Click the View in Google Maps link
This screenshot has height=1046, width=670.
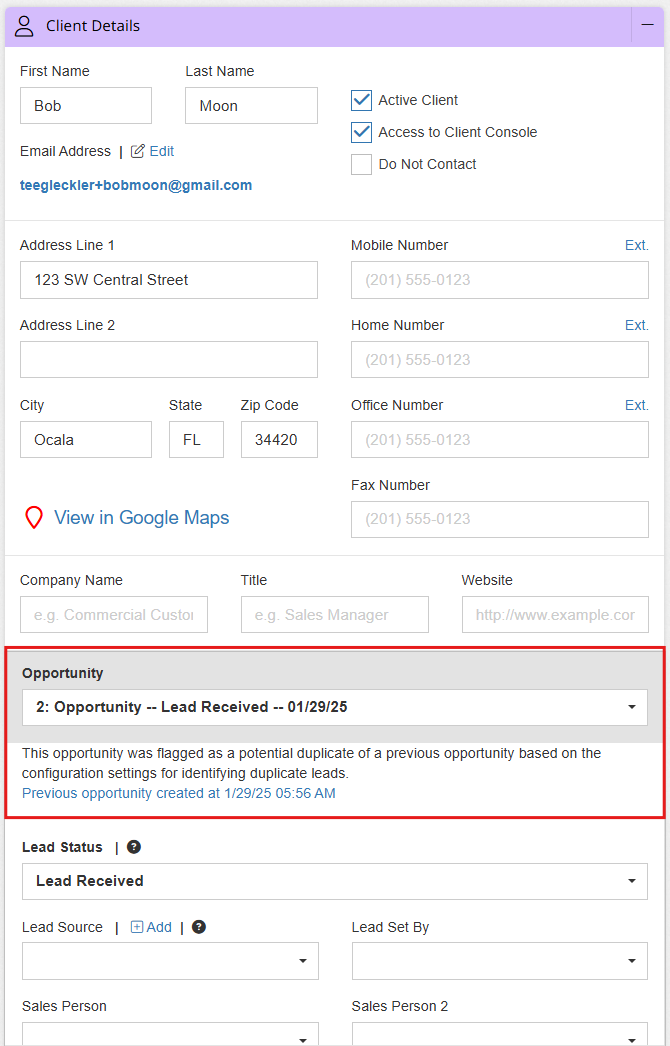point(141,517)
